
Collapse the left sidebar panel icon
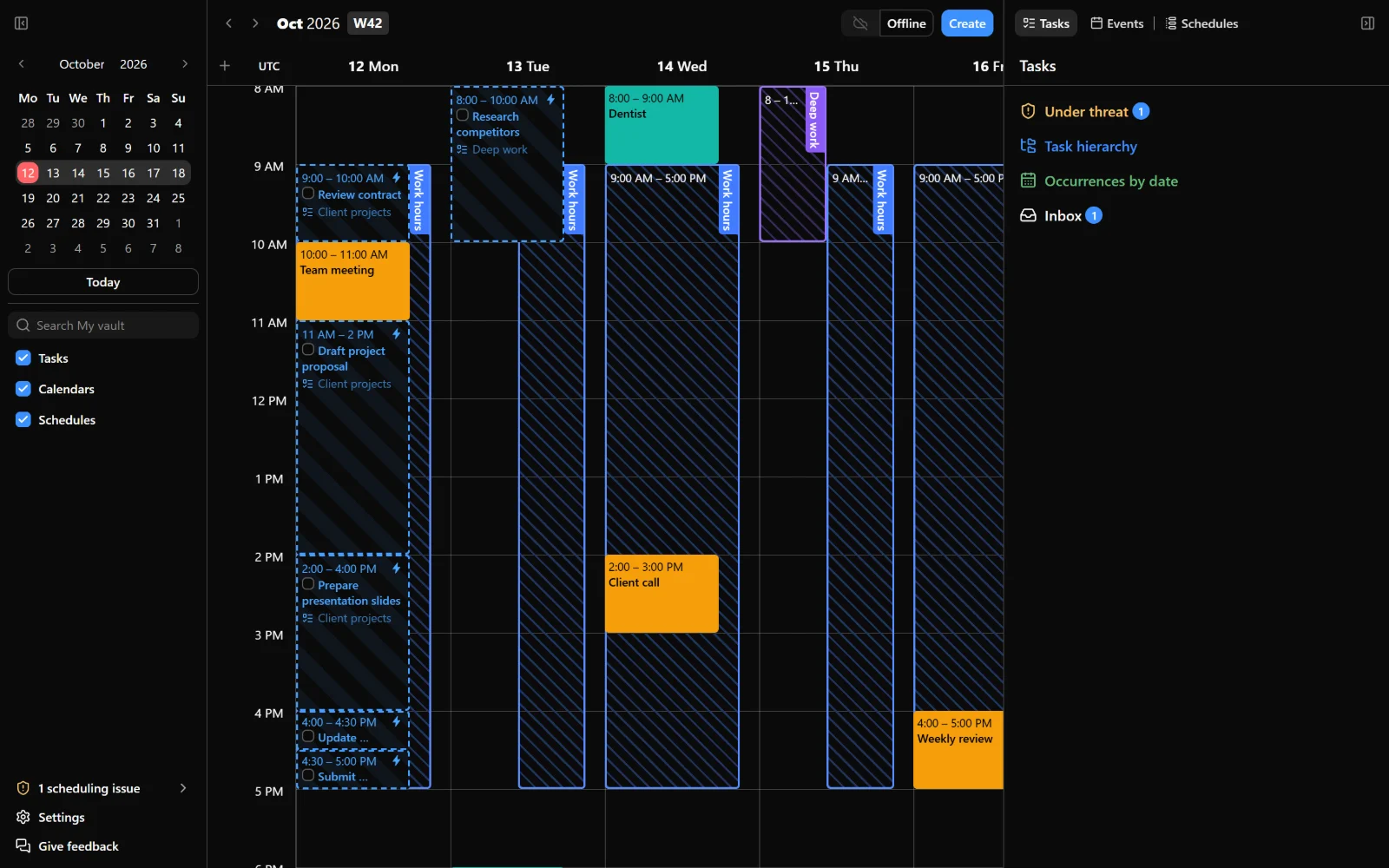coord(22,23)
